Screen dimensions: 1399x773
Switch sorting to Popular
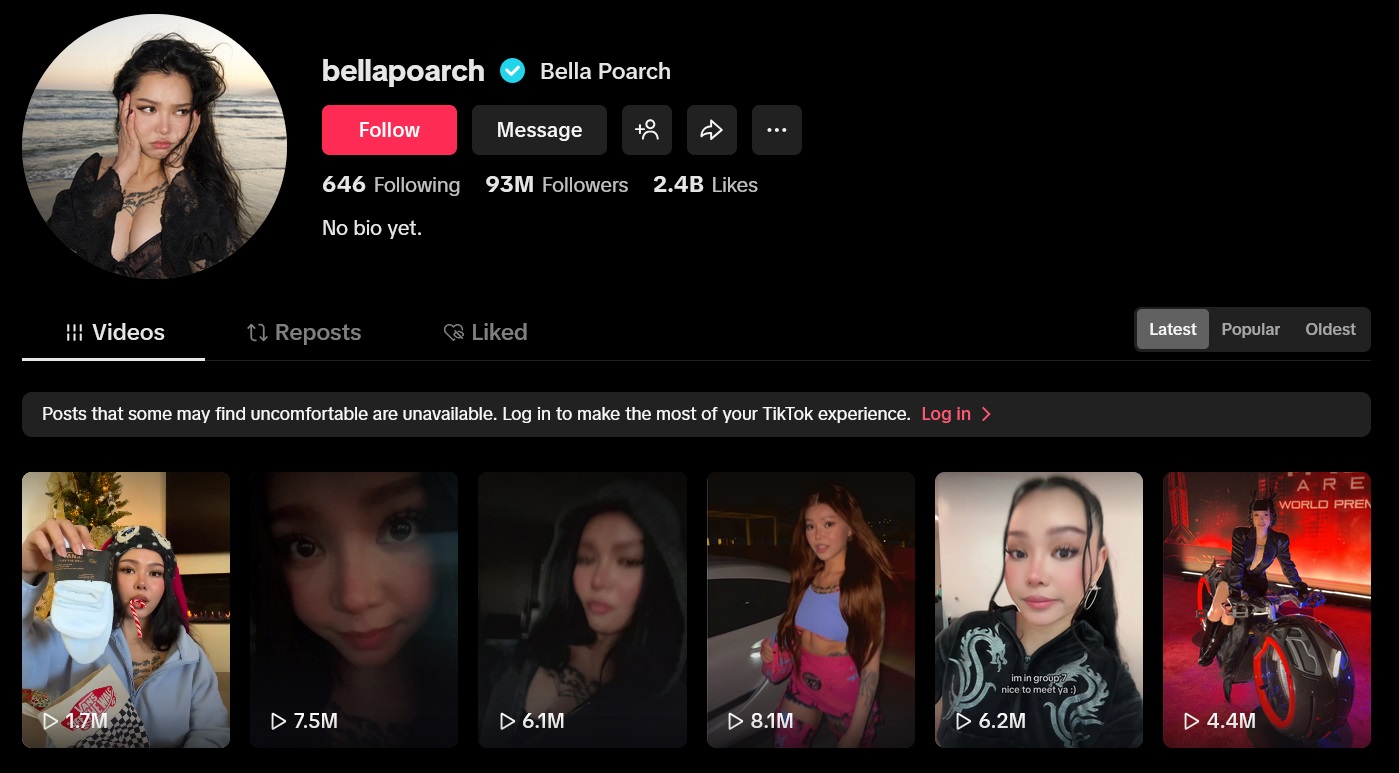pos(1250,329)
